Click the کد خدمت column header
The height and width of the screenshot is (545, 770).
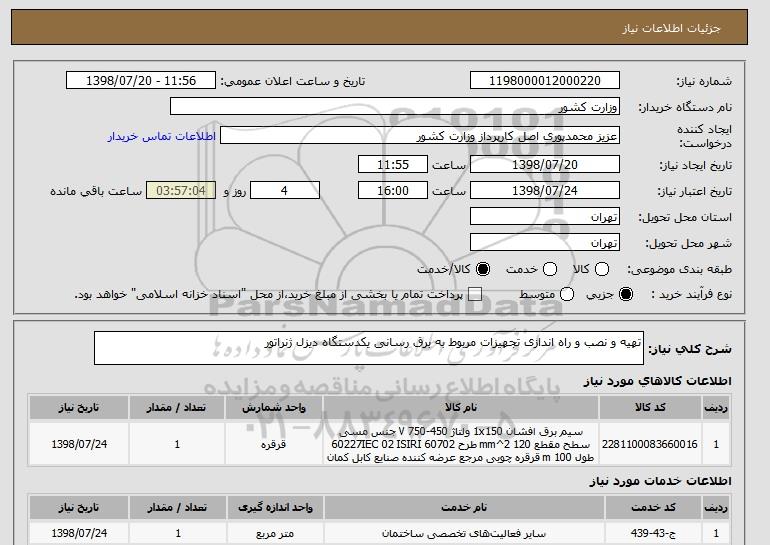point(653,507)
